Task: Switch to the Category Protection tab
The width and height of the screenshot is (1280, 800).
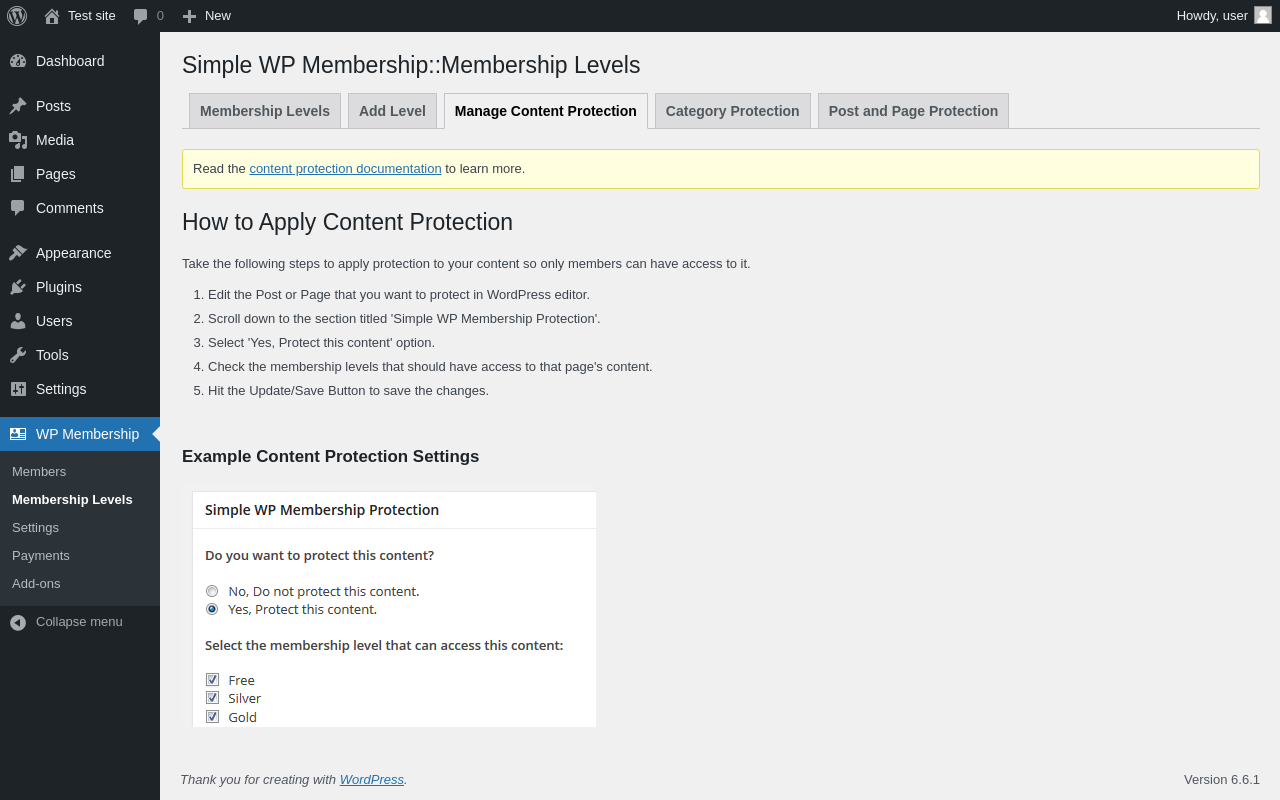Action: pyautogui.click(x=732, y=111)
